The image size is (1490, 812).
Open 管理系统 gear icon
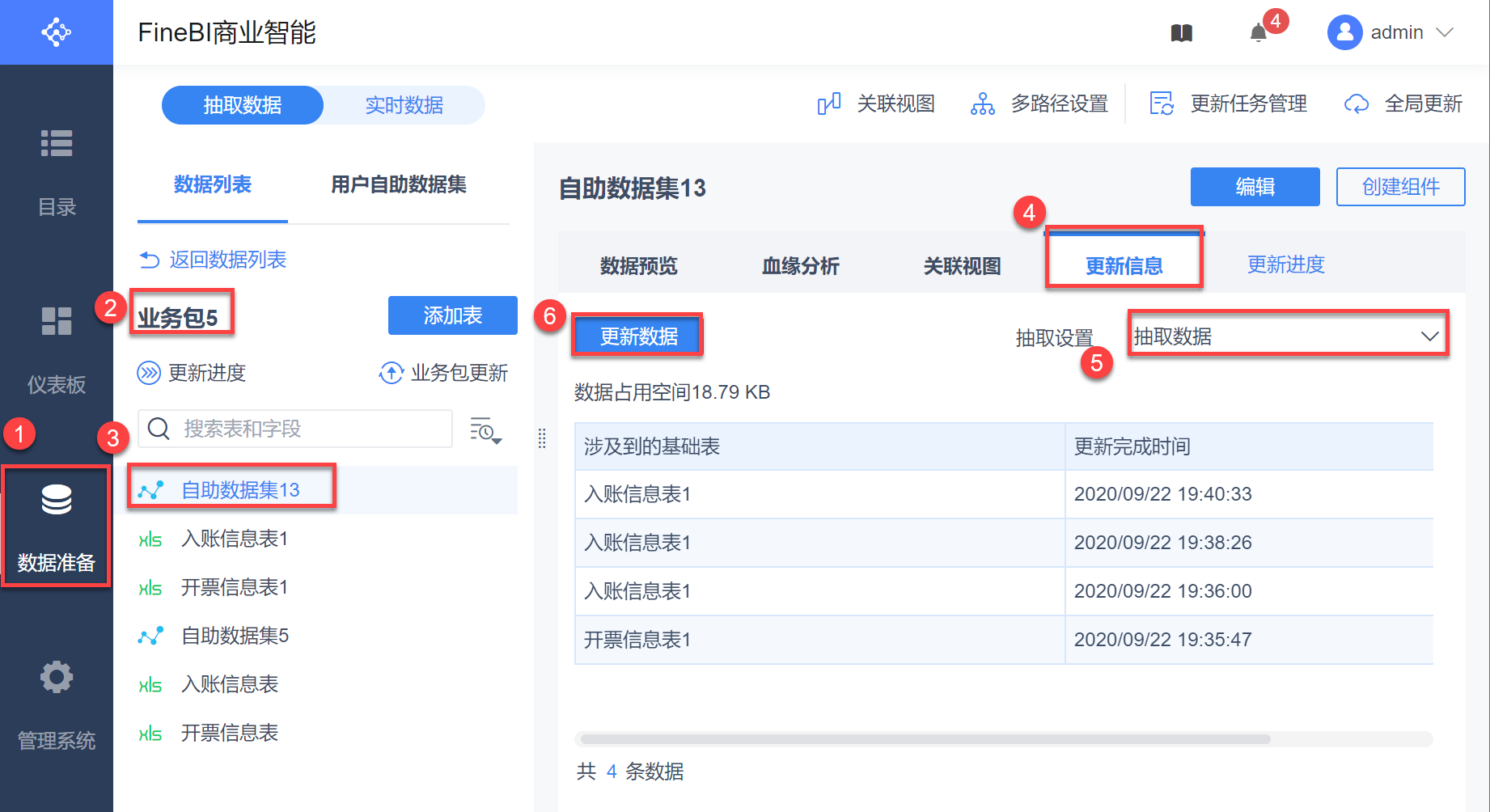pos(57,677)
